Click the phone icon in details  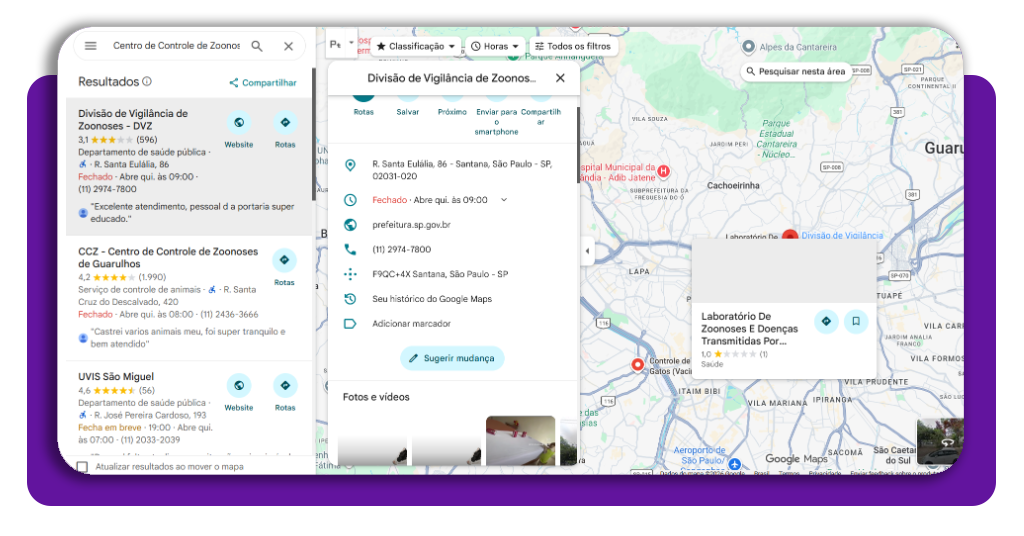350,249
